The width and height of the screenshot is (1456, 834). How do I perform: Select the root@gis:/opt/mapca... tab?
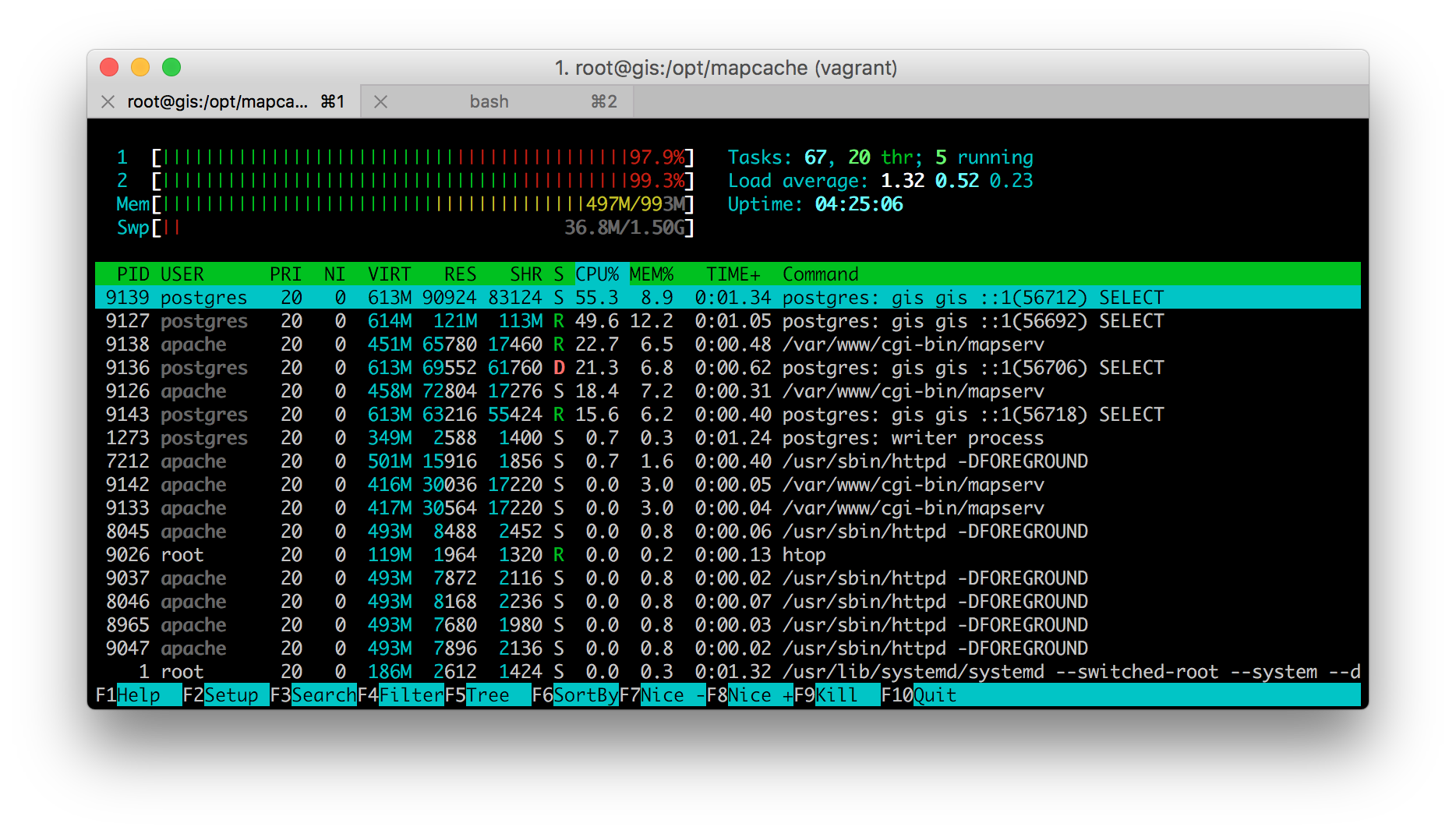pyautogui.click(x=217, y=102)
